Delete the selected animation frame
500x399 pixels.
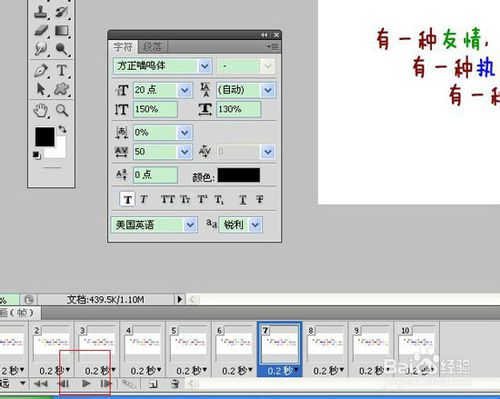175,384
